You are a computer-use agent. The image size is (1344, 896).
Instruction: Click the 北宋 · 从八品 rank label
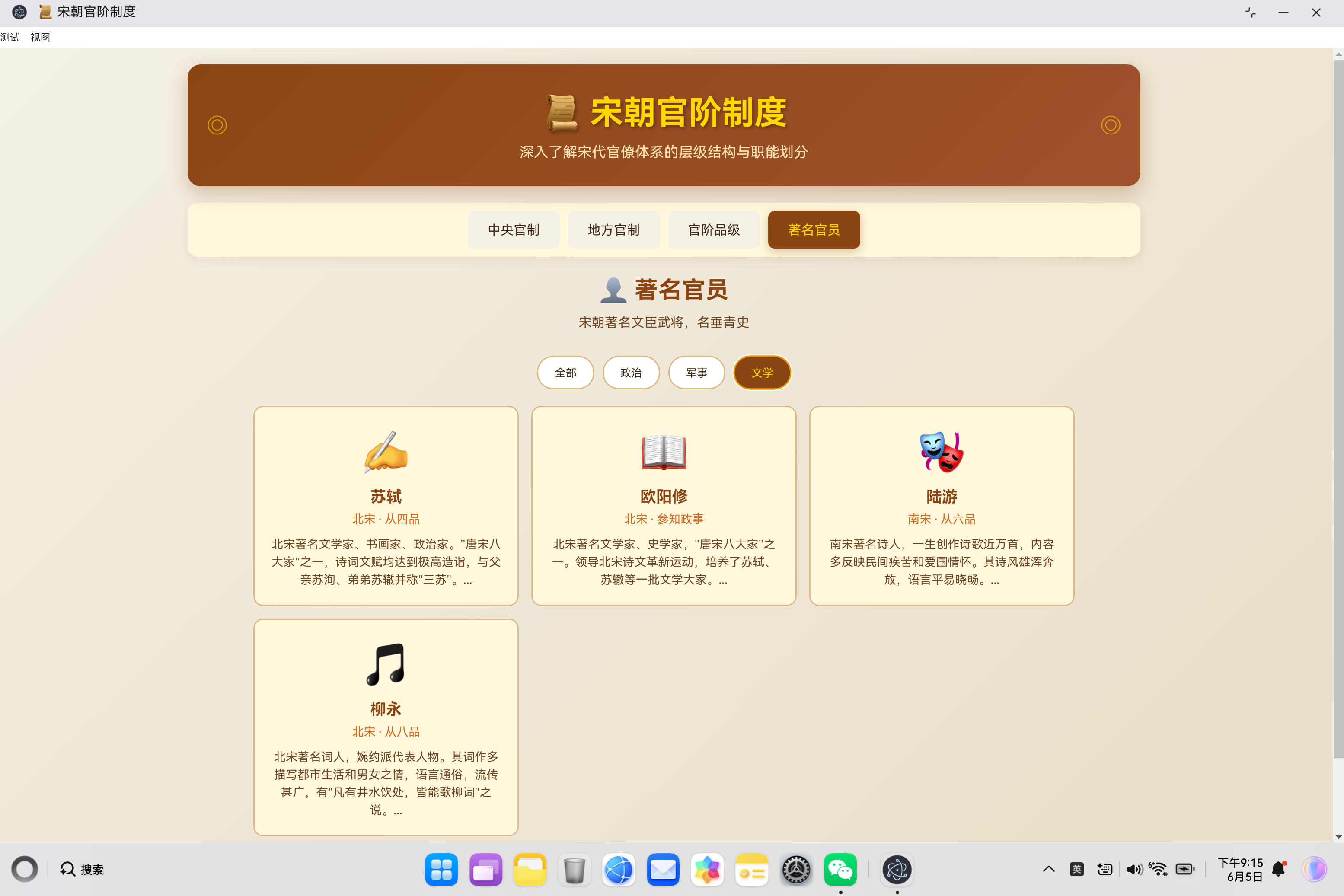[386, 731]
